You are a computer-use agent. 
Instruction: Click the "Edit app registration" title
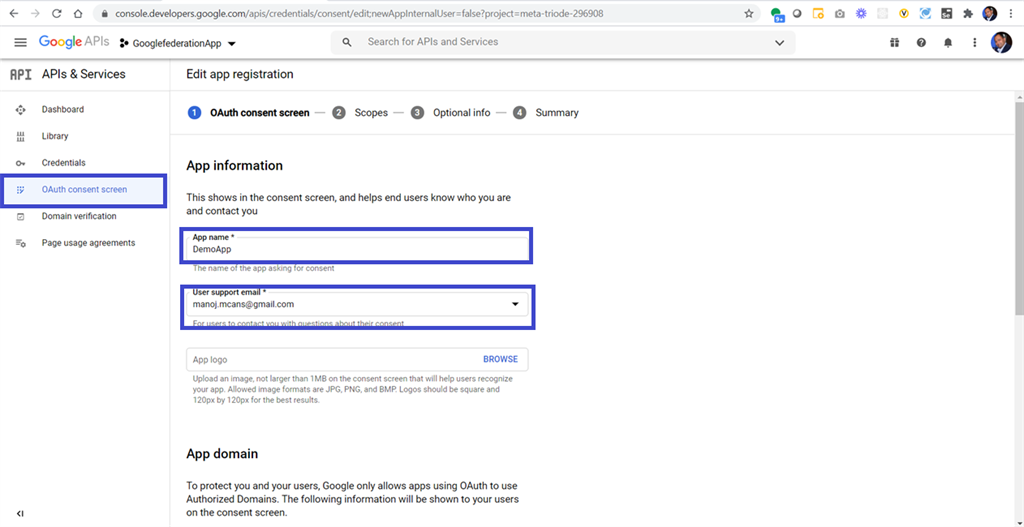[240, 74]
